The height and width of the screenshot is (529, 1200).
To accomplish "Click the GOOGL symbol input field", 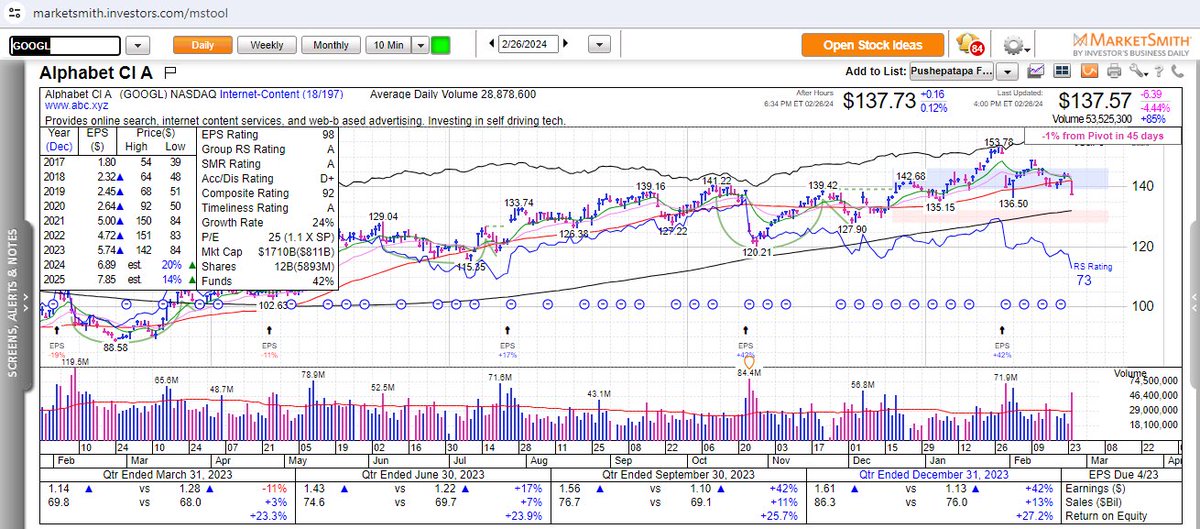I will pos(64,45).
